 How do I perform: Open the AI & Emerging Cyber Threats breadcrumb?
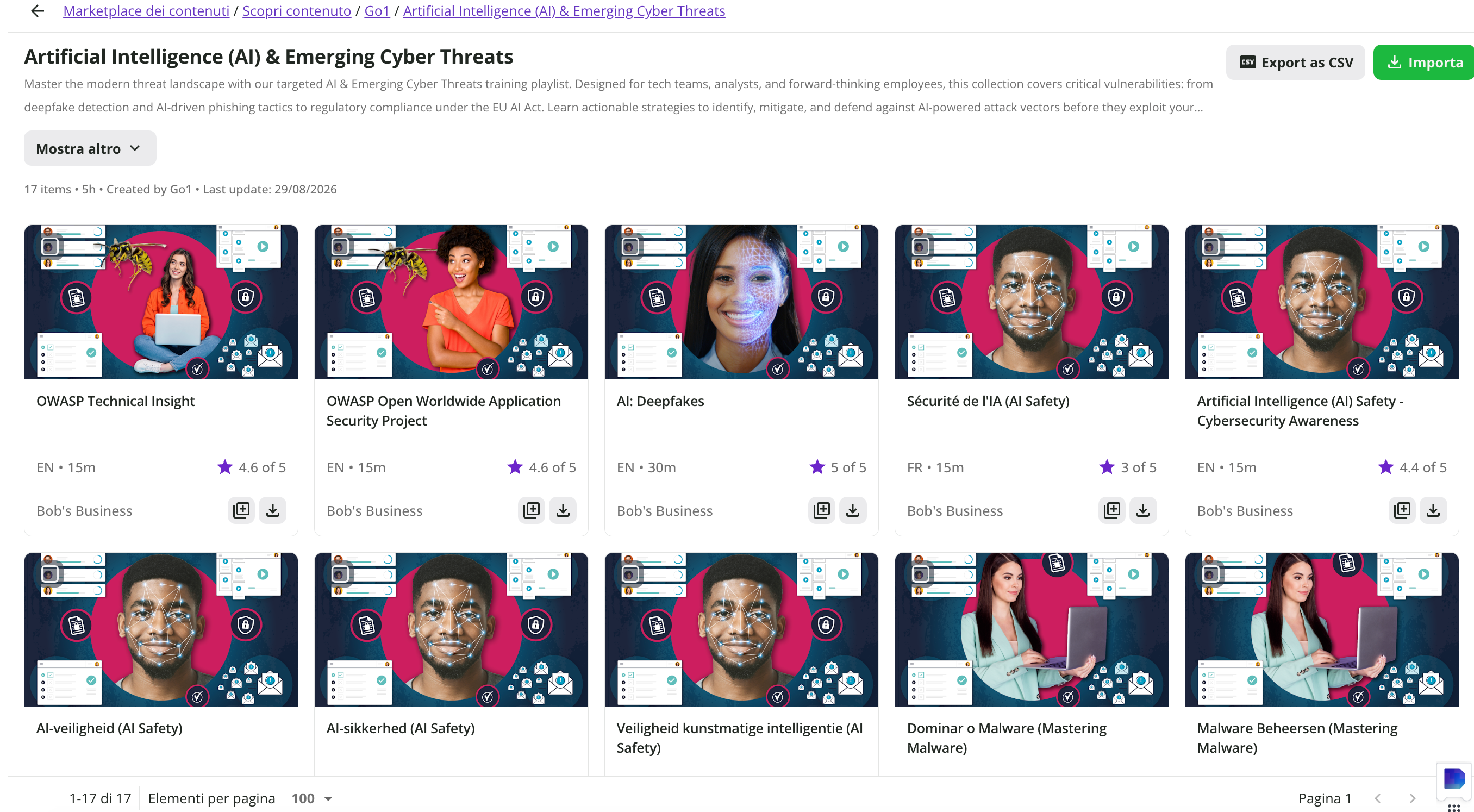(564, 11)
